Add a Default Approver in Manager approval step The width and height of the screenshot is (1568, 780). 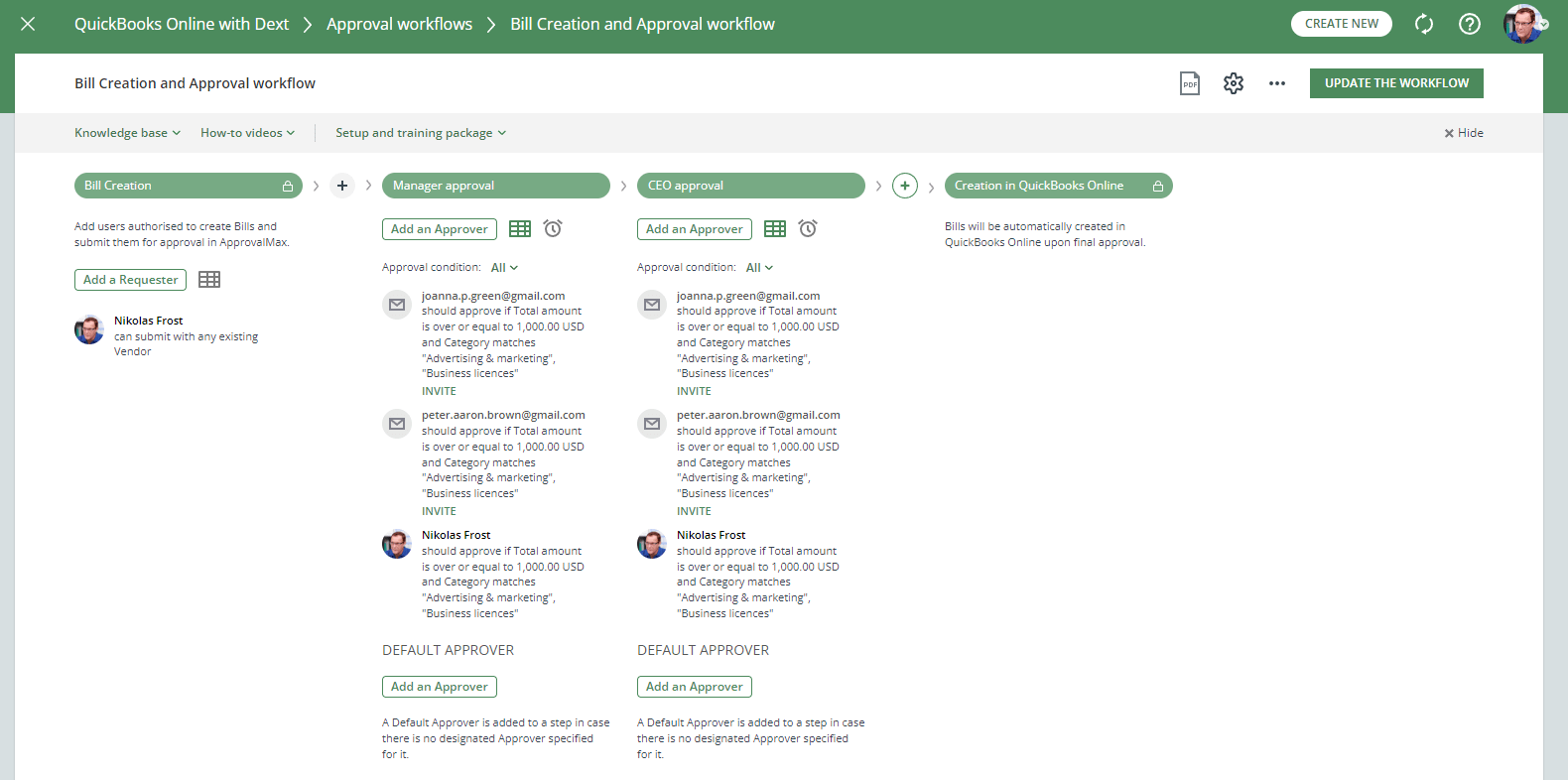440,687
